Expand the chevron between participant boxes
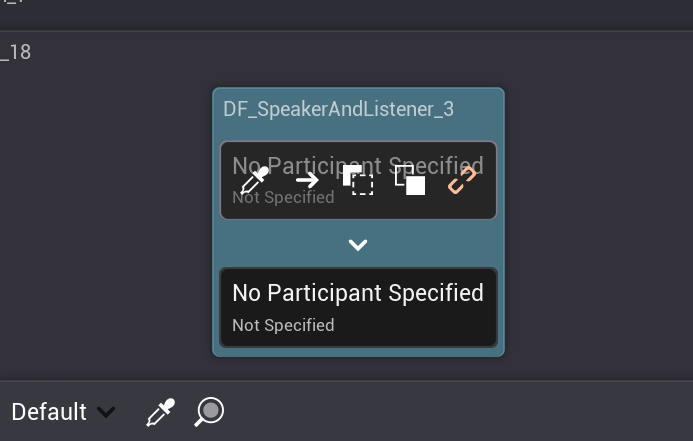The image size is (693, 441). (x=358, y=245)
